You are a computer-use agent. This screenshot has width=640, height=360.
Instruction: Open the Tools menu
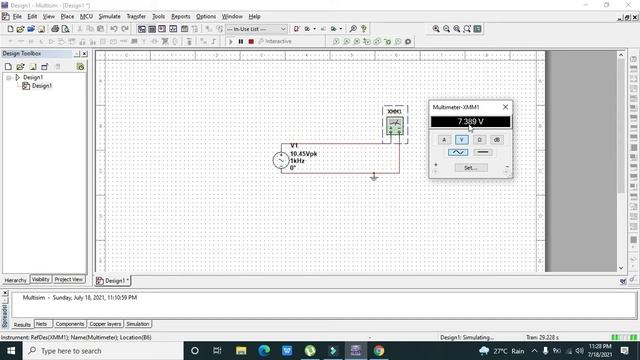click(158, 16)
